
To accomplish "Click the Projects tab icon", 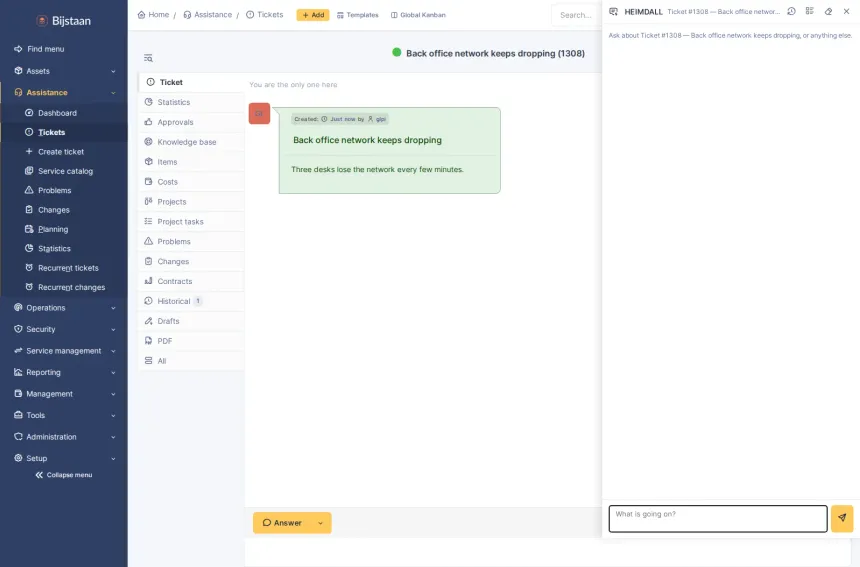I will tap(148, 202).
